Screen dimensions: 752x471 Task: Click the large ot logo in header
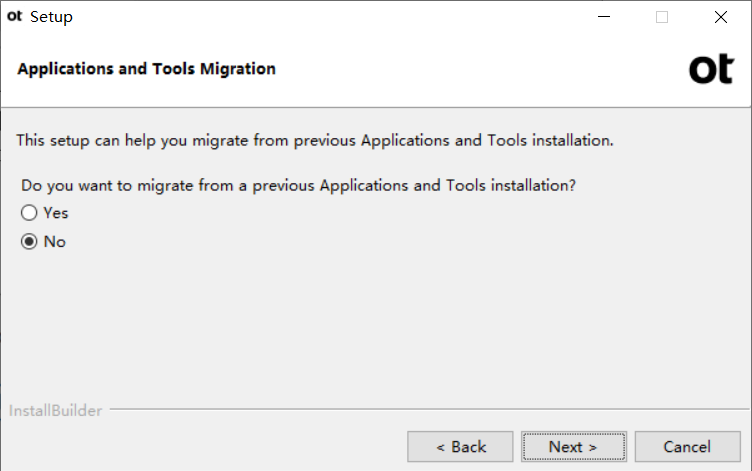click(711, 69)
